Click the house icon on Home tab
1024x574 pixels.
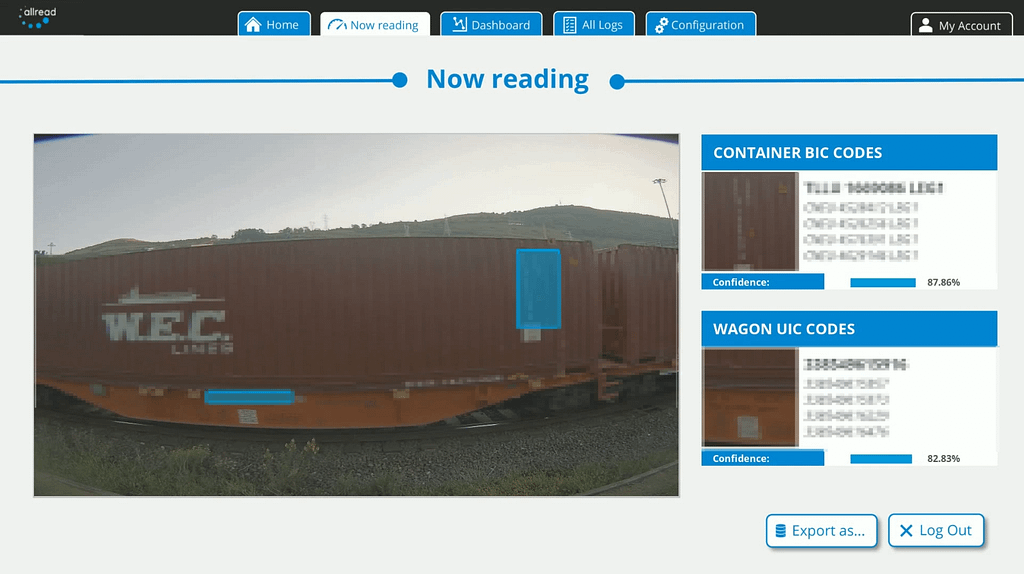click(253, 25)
